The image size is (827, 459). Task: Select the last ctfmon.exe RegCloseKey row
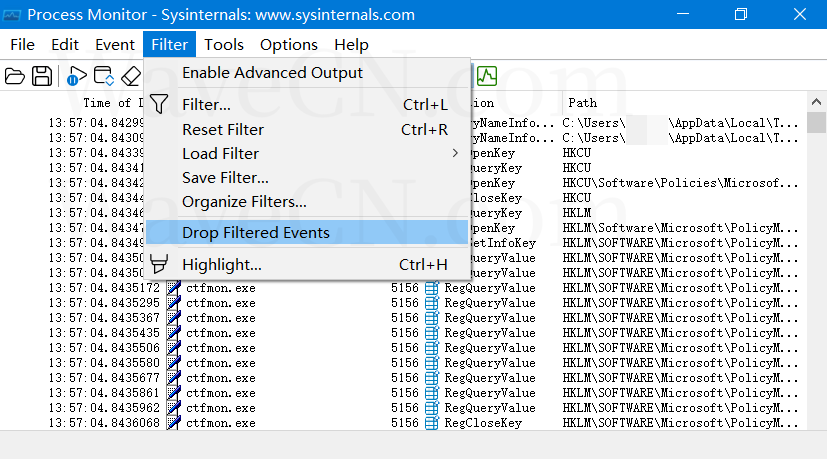coord(400,423)
